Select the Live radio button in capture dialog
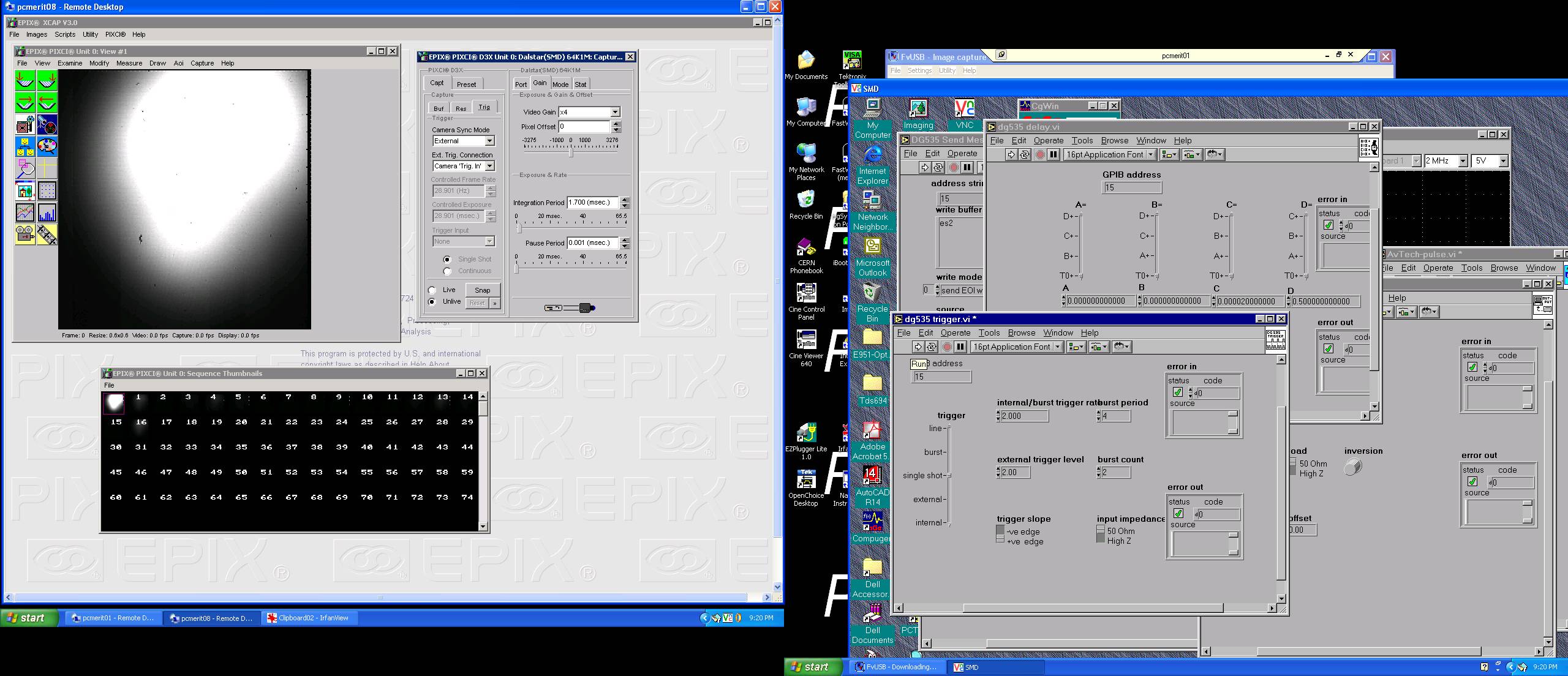The height and width of the screenshot is (676, 1568). coord(432,290)
